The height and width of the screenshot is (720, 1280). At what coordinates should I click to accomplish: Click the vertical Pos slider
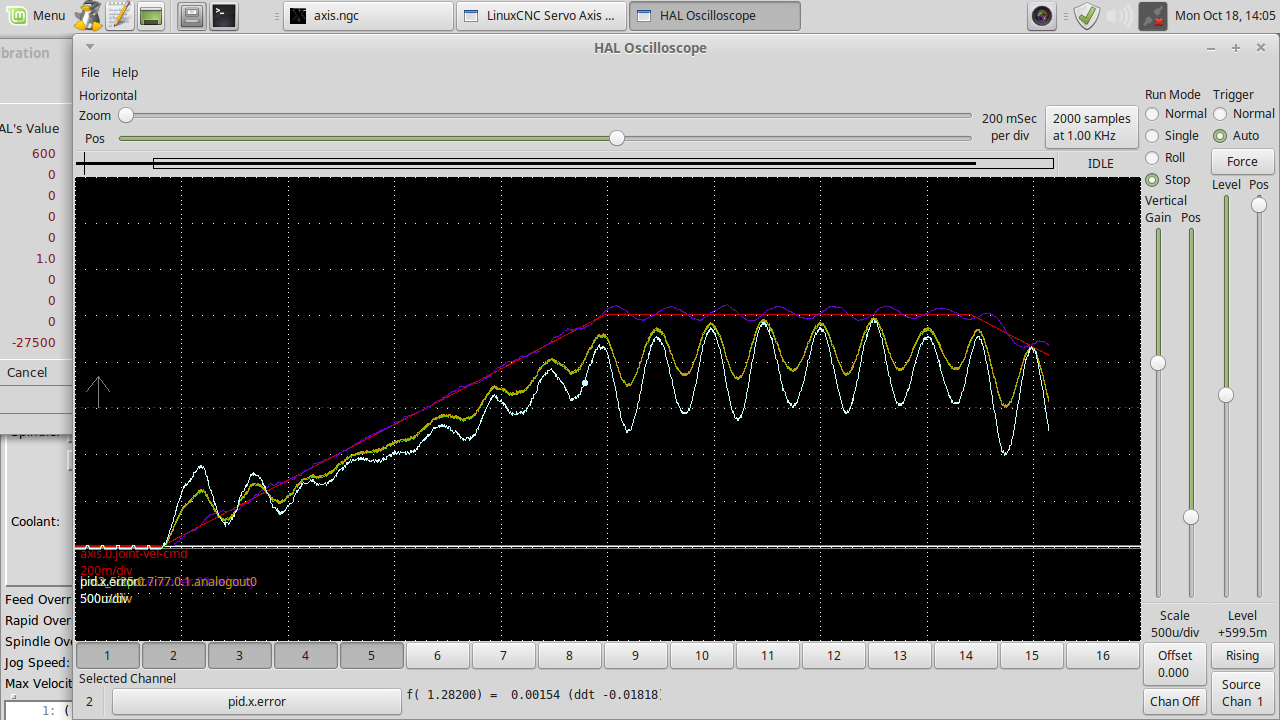click(1190, 412)
